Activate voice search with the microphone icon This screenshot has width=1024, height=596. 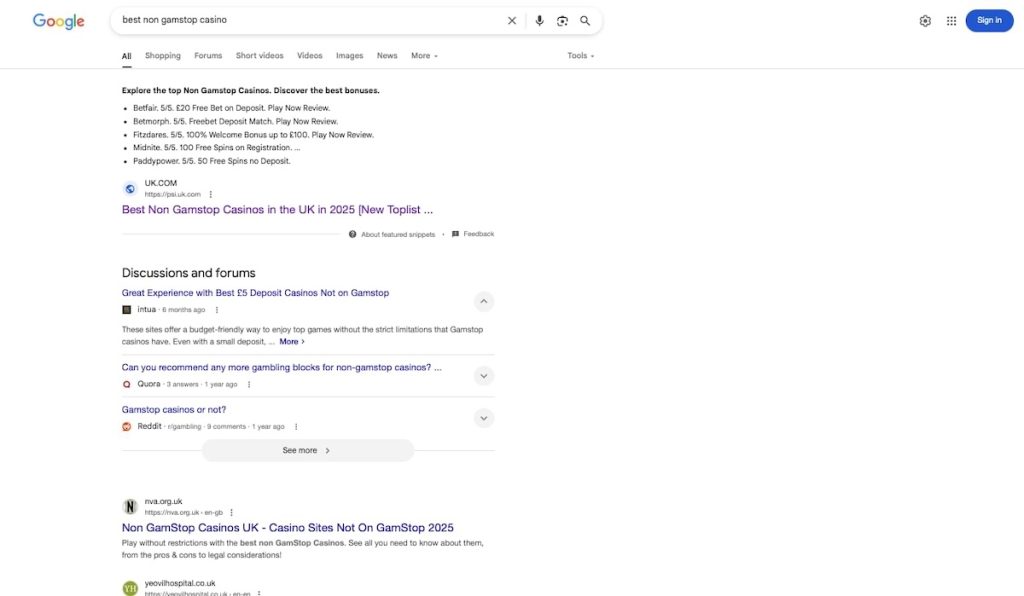pos(538,19)
